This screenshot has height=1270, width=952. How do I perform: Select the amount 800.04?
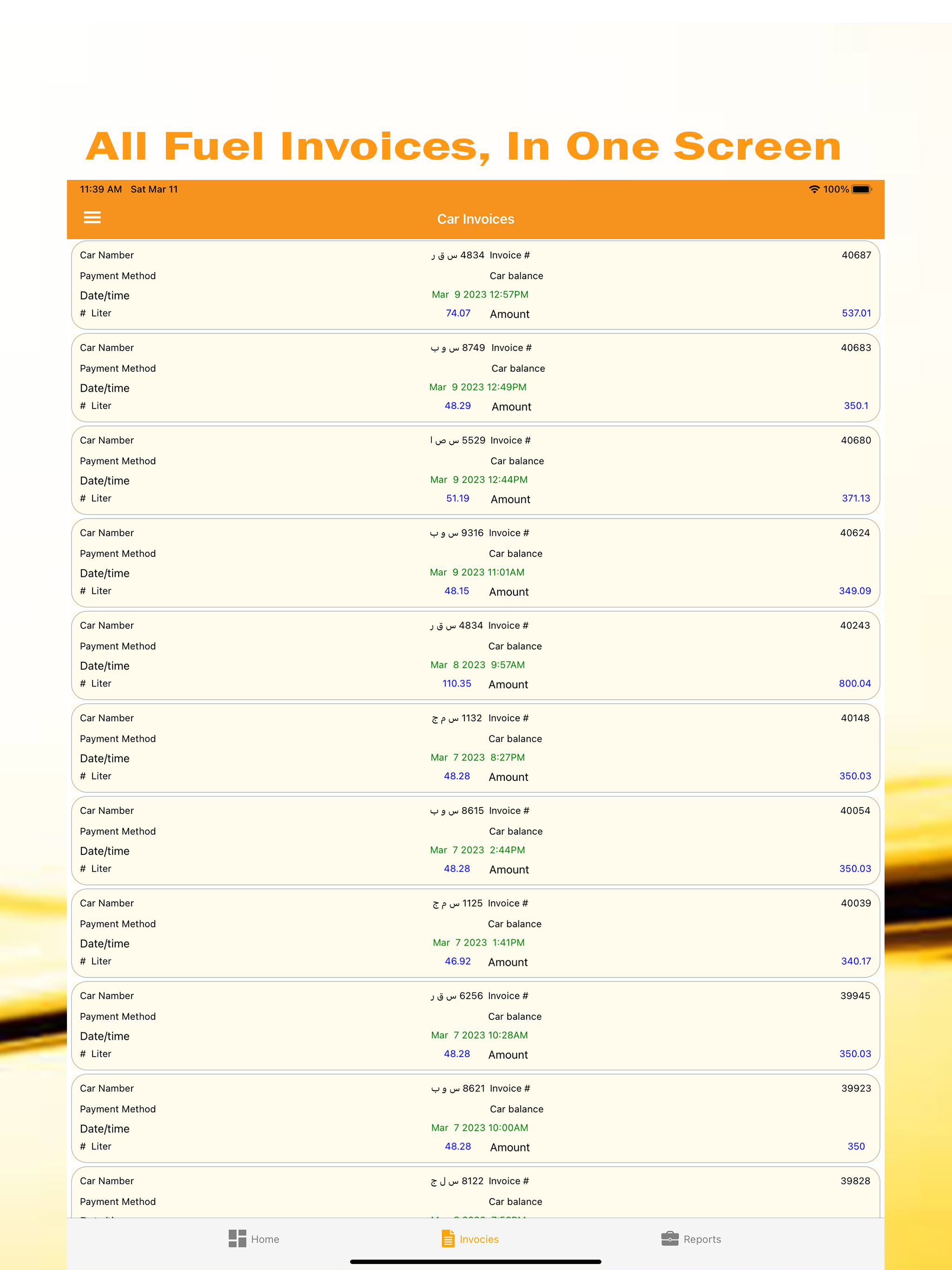point(854,683)
